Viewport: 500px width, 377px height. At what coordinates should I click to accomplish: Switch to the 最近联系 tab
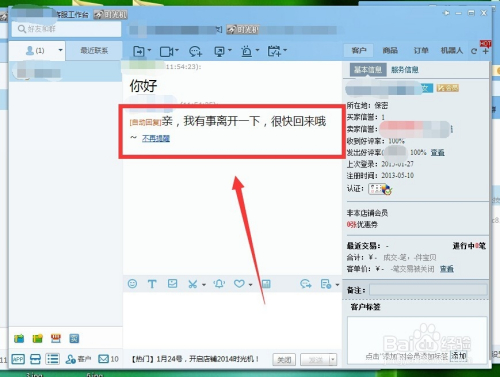pos(94,51)
